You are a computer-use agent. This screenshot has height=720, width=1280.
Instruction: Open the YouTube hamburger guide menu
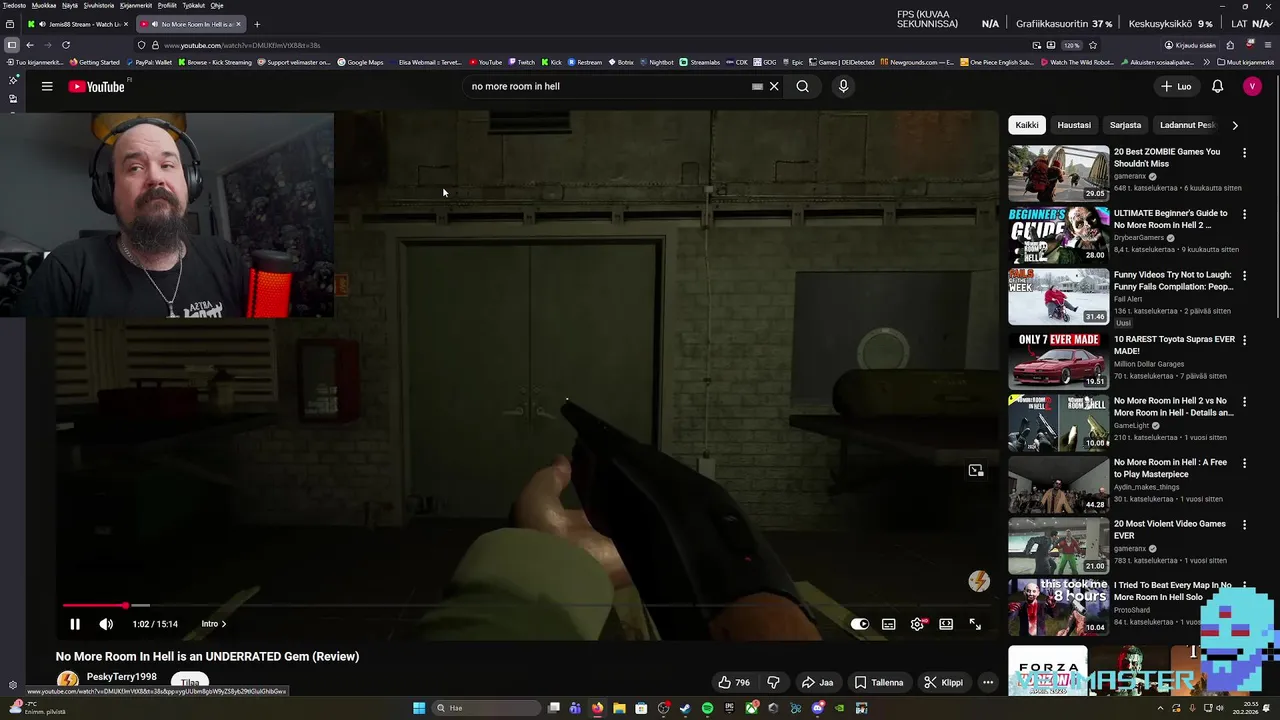pos(47,87)
